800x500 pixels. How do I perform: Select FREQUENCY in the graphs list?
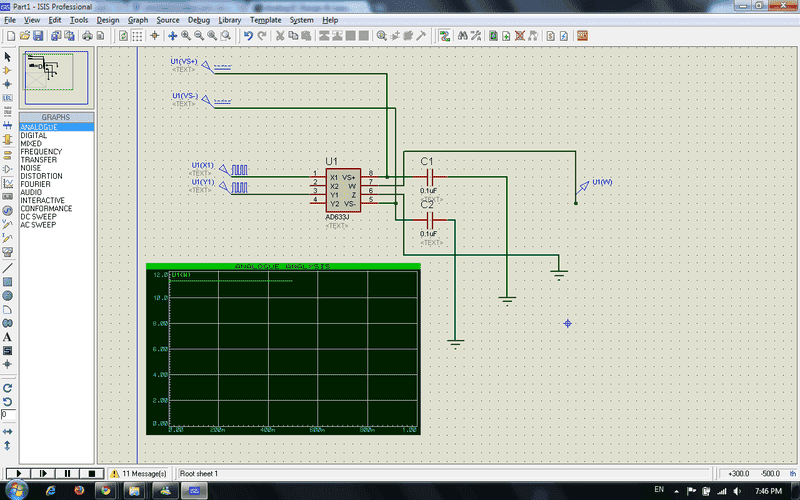[41, 152]
